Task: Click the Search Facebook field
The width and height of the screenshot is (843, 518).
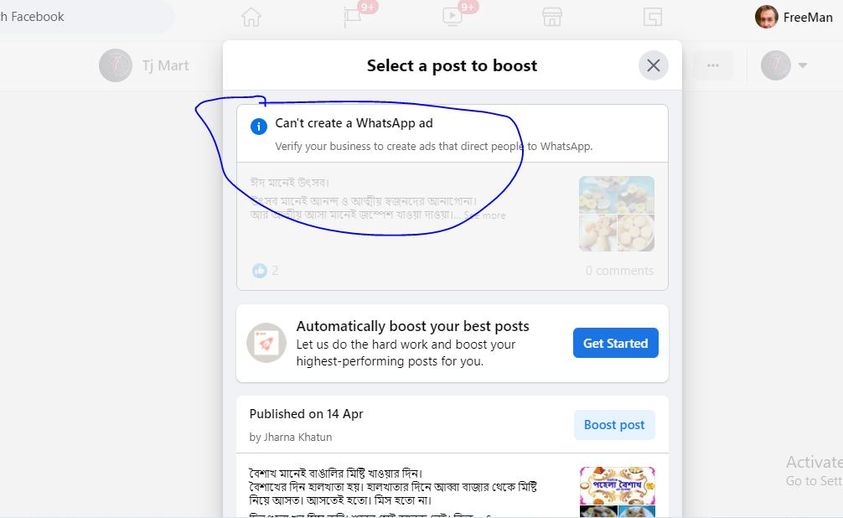Action: (81, 17)
